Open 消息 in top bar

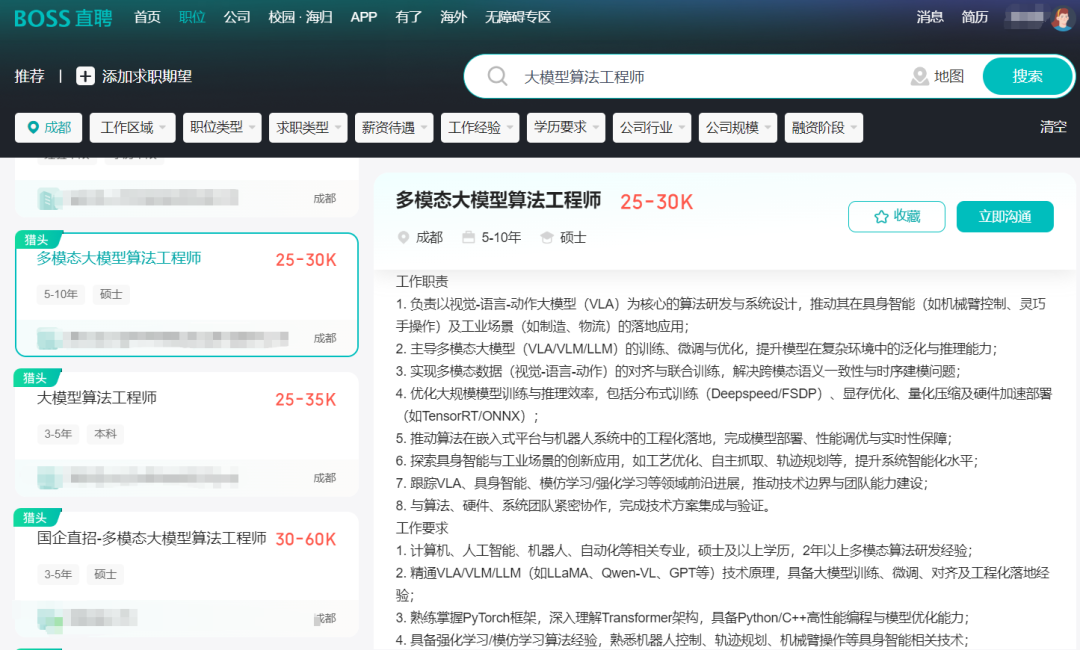coord(930,17)
